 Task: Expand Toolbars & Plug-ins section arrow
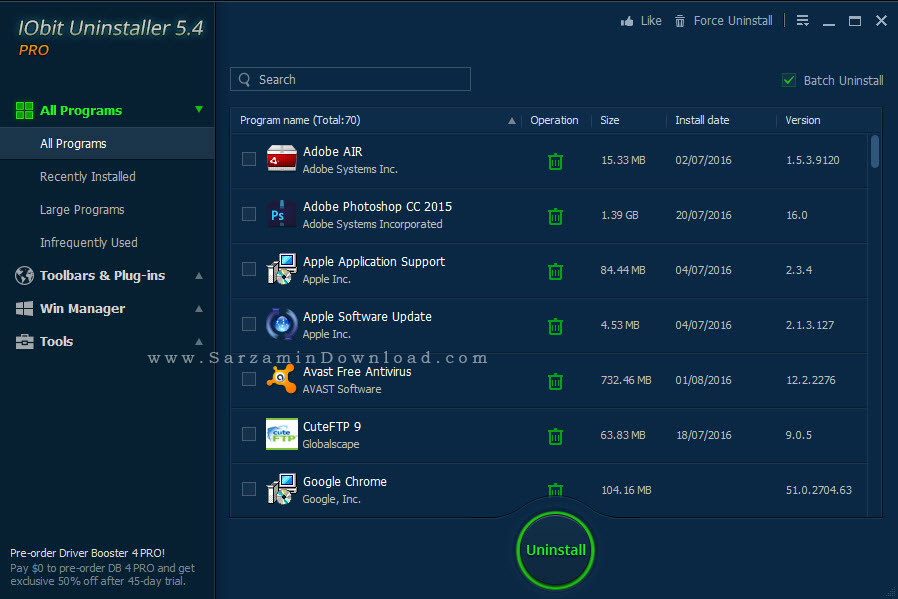(199, 275)
